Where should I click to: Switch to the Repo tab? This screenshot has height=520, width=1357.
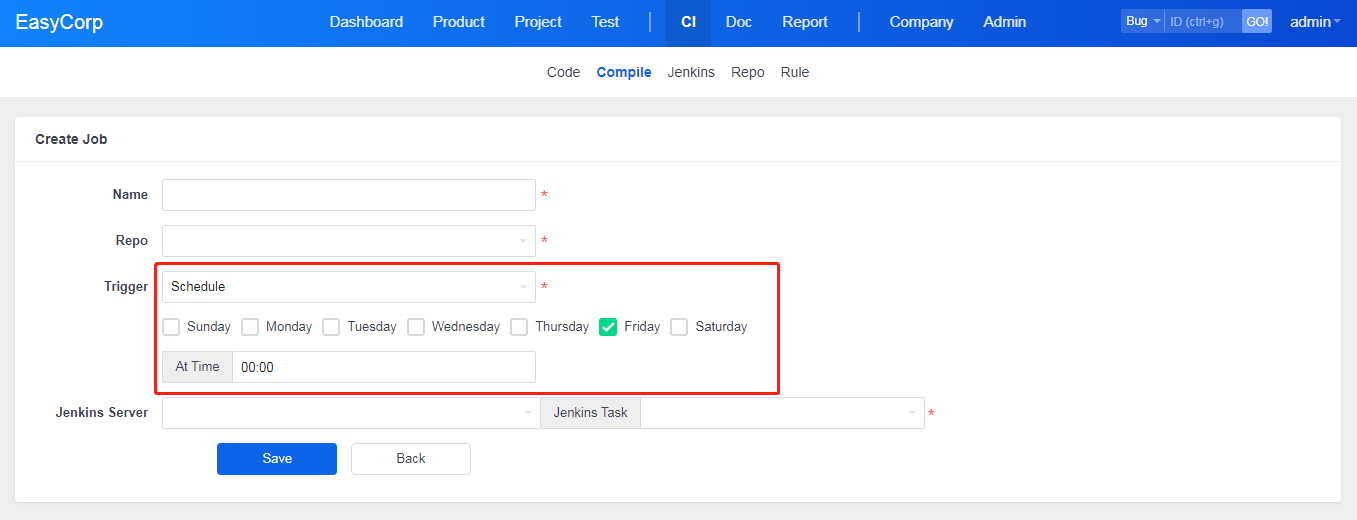point(747,72)
